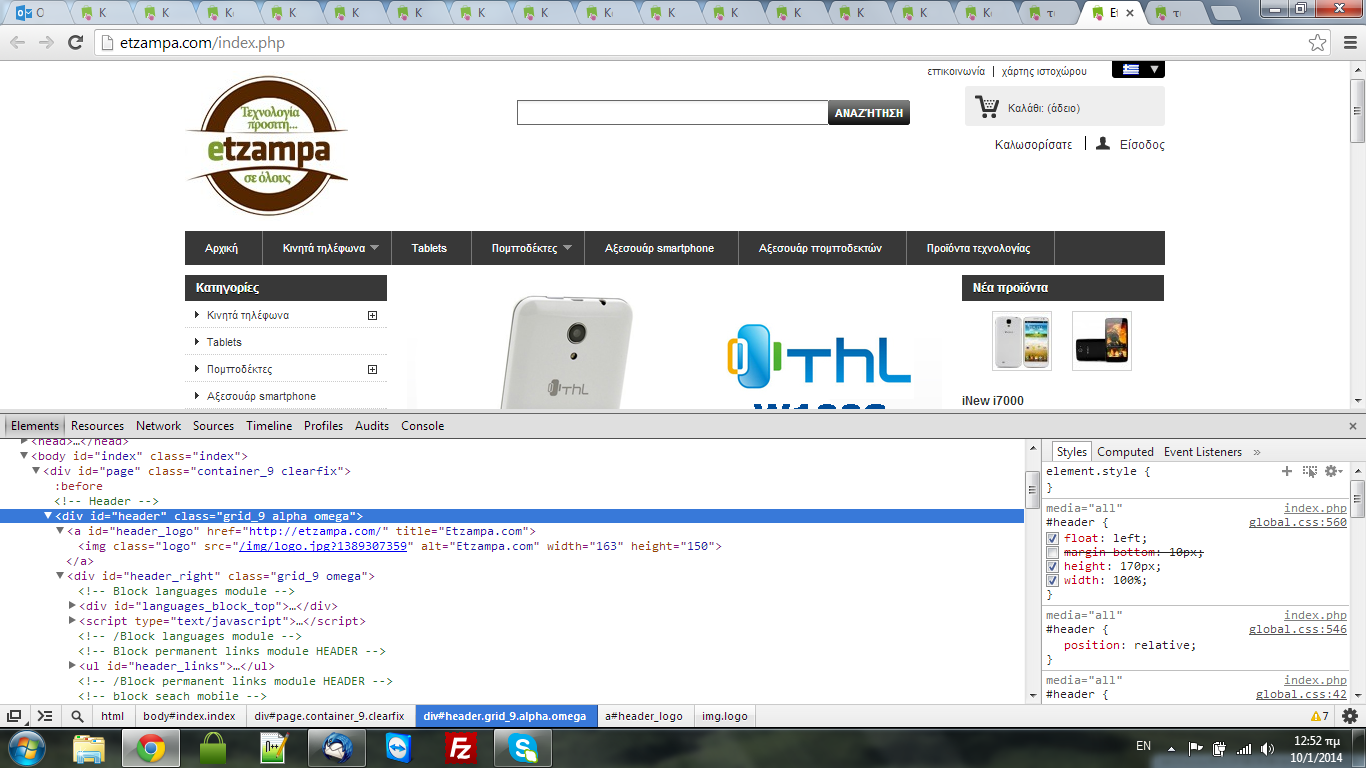The image size is (1366, 768).
Task: Click the Είσοδος login link
Action: pyautogui.click(x=1142, y=145)
